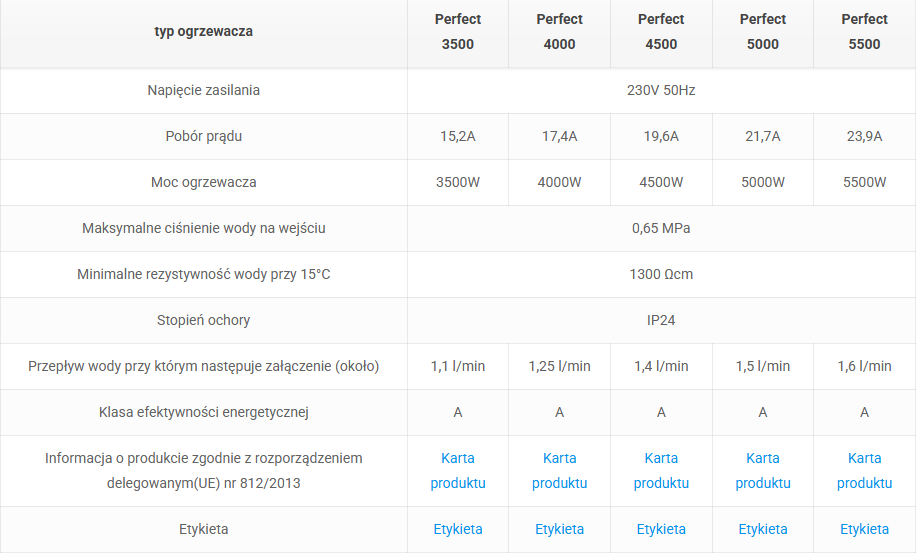The height and width of the screenshot is (555, 916).
Task: Click the 'typ ogrzewacza' header cell
Action: click(204, 32)
